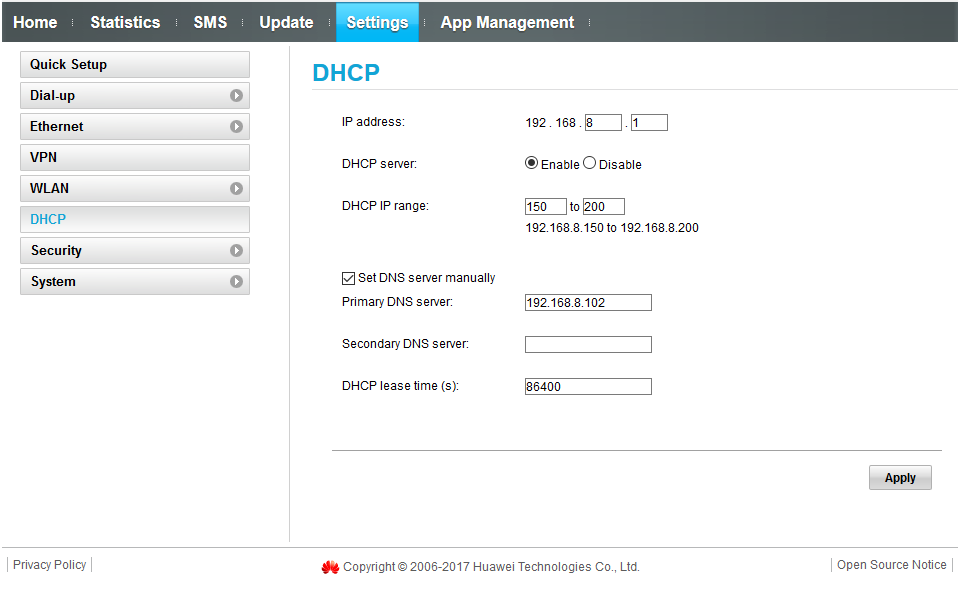Image resolution: width=960 pixels, height=589 pixels.
Task: Click the Copyright Huawei Technologies text
Action: coord(491,567)
